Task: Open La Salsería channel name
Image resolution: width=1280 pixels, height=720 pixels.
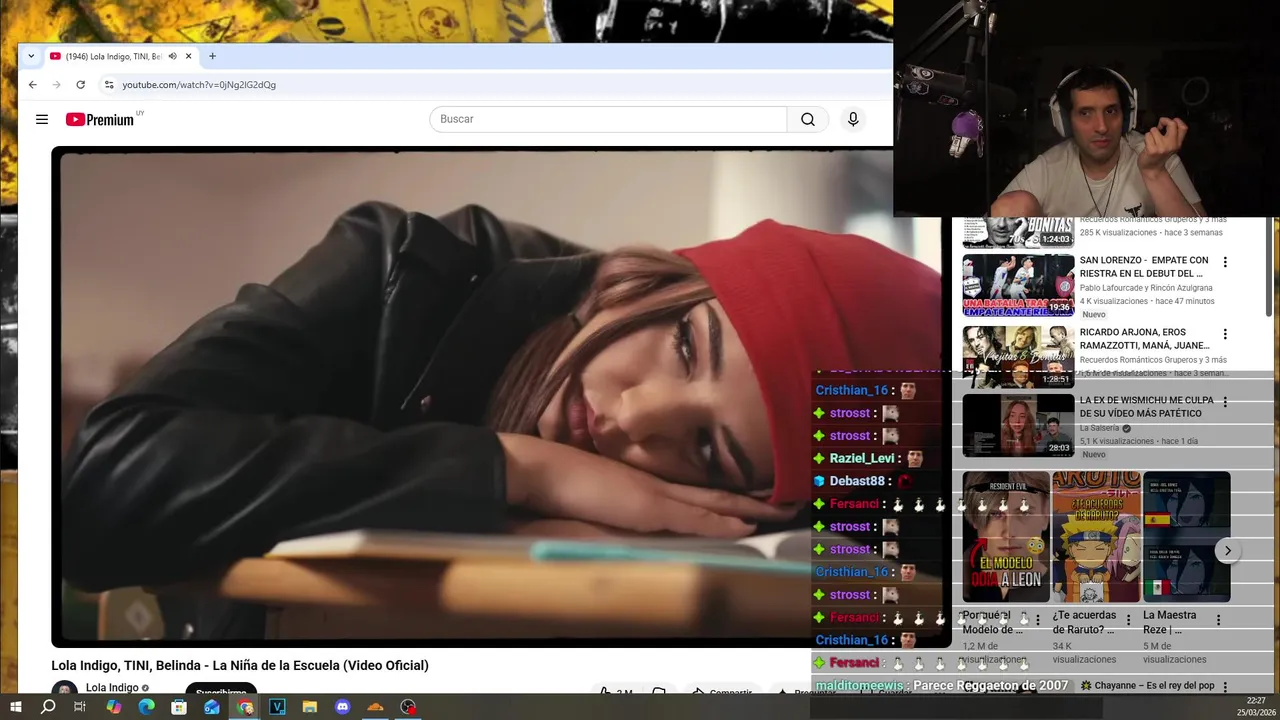Action: click(1100, 428)
